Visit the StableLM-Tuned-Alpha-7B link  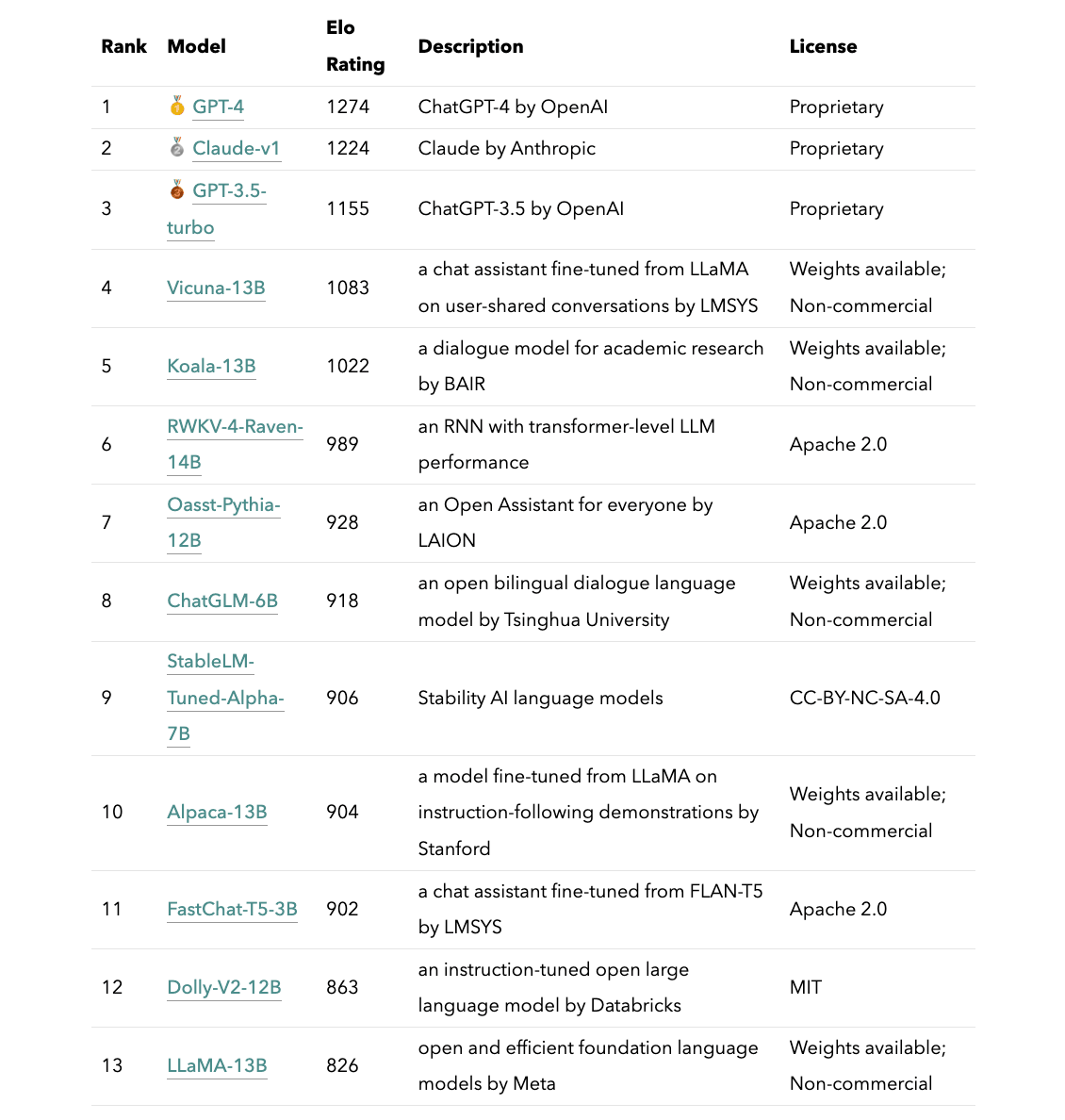click(225, 698)
